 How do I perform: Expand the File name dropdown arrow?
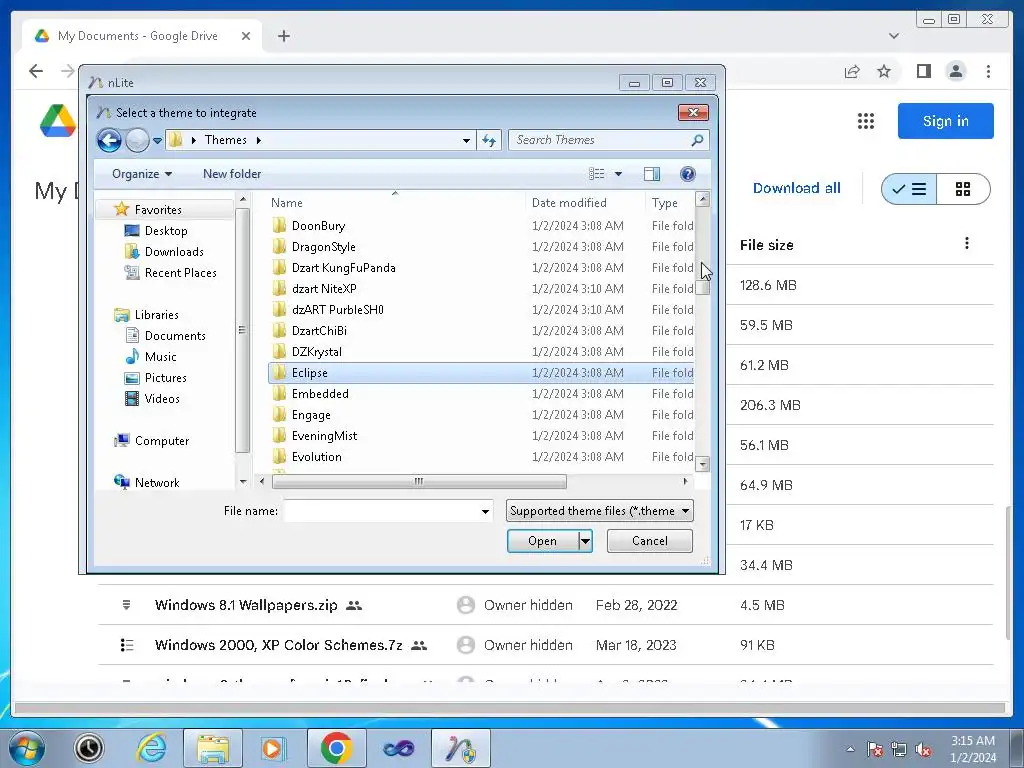tap(485, 511)
